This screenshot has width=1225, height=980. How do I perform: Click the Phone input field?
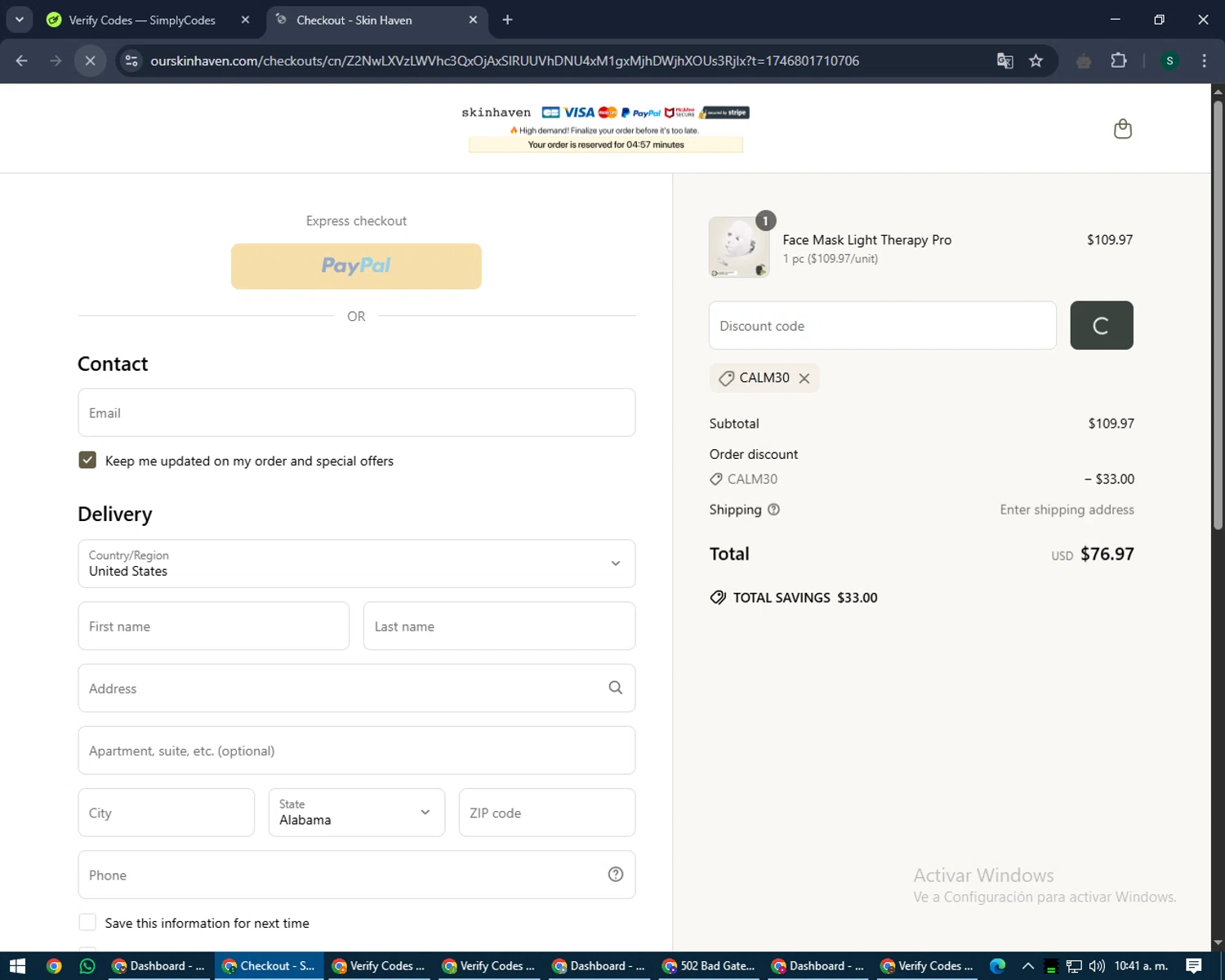[356, 875]
